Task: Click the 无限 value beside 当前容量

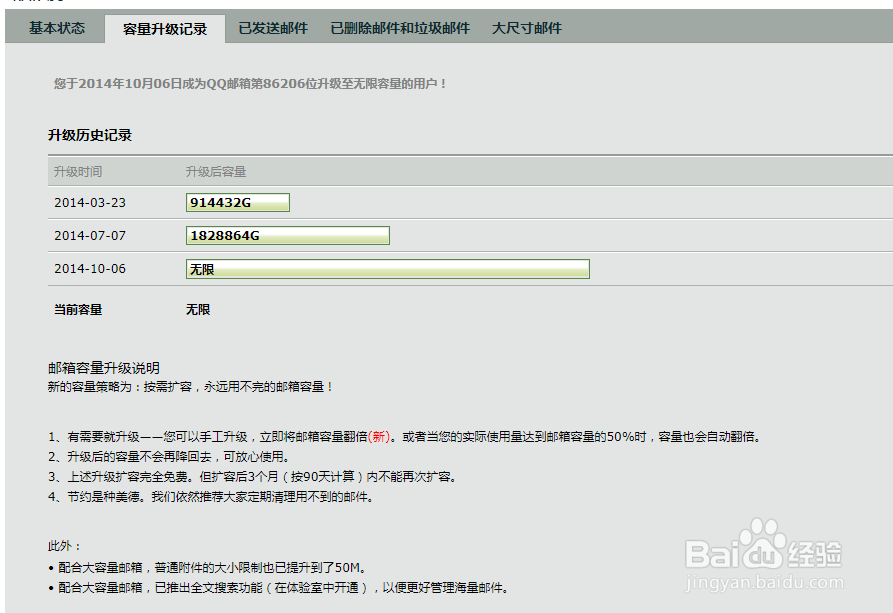Action: (198, 309)
